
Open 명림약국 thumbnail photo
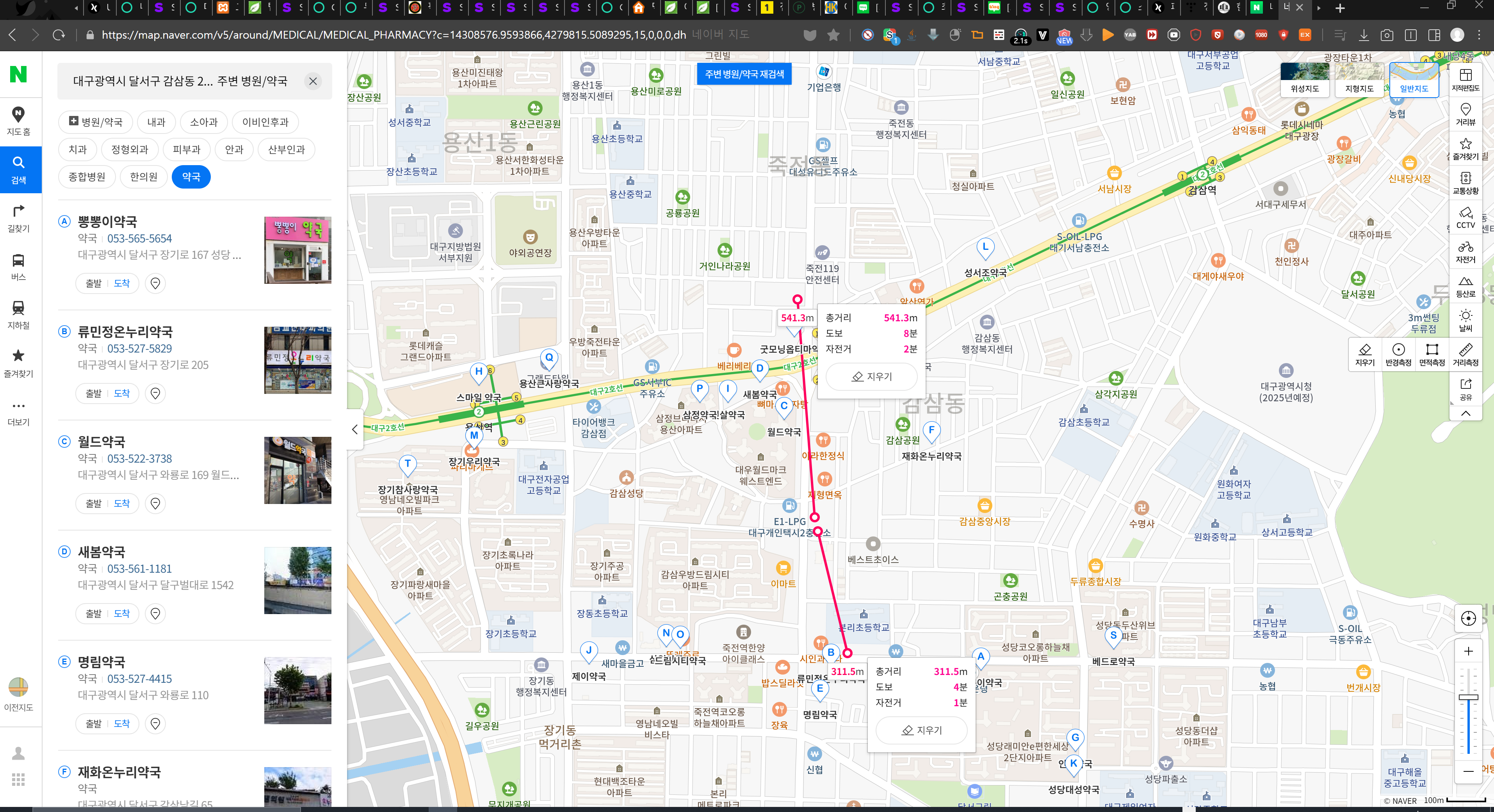tap(297, 690)
